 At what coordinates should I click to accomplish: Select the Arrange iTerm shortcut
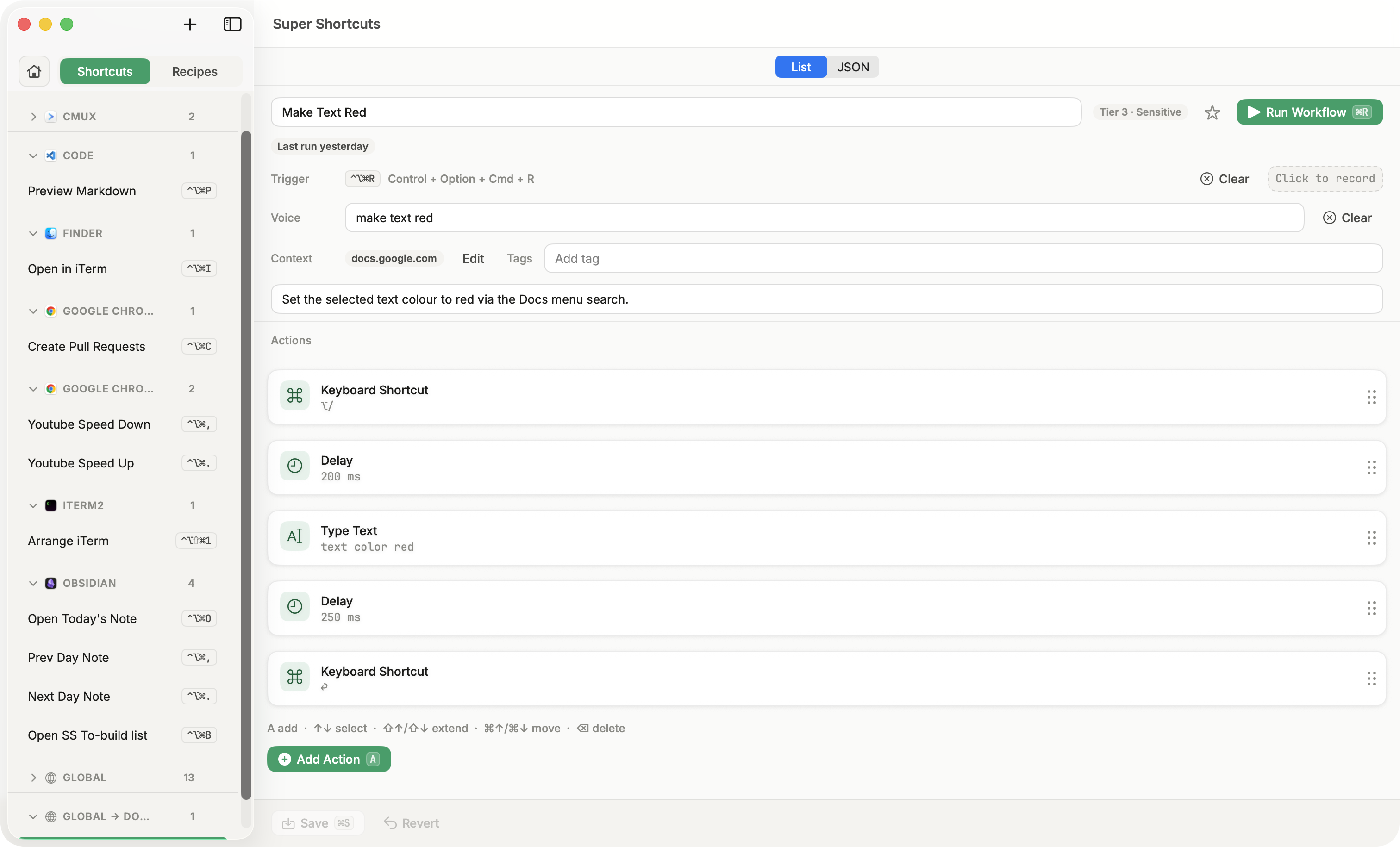[x=122, y=541]
